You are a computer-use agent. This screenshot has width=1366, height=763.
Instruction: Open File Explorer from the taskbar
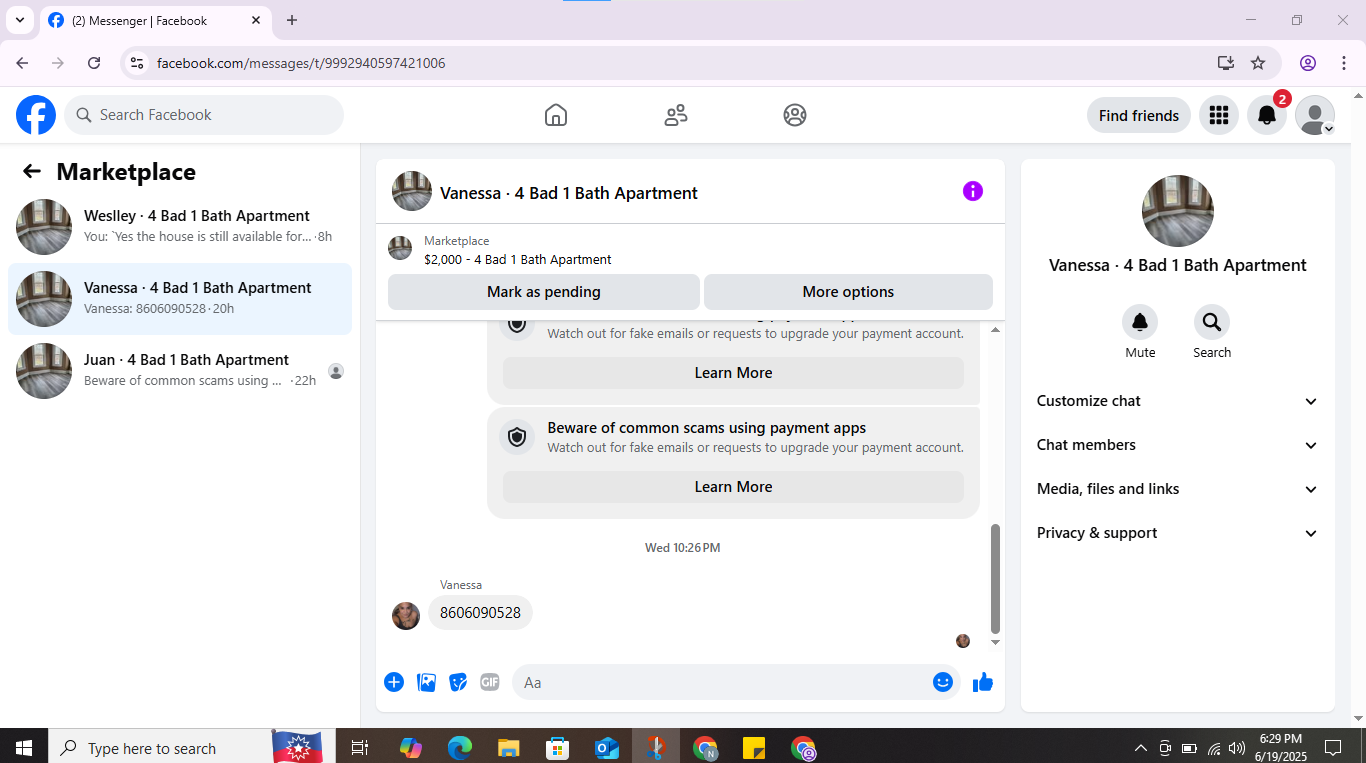pos(508,748)
